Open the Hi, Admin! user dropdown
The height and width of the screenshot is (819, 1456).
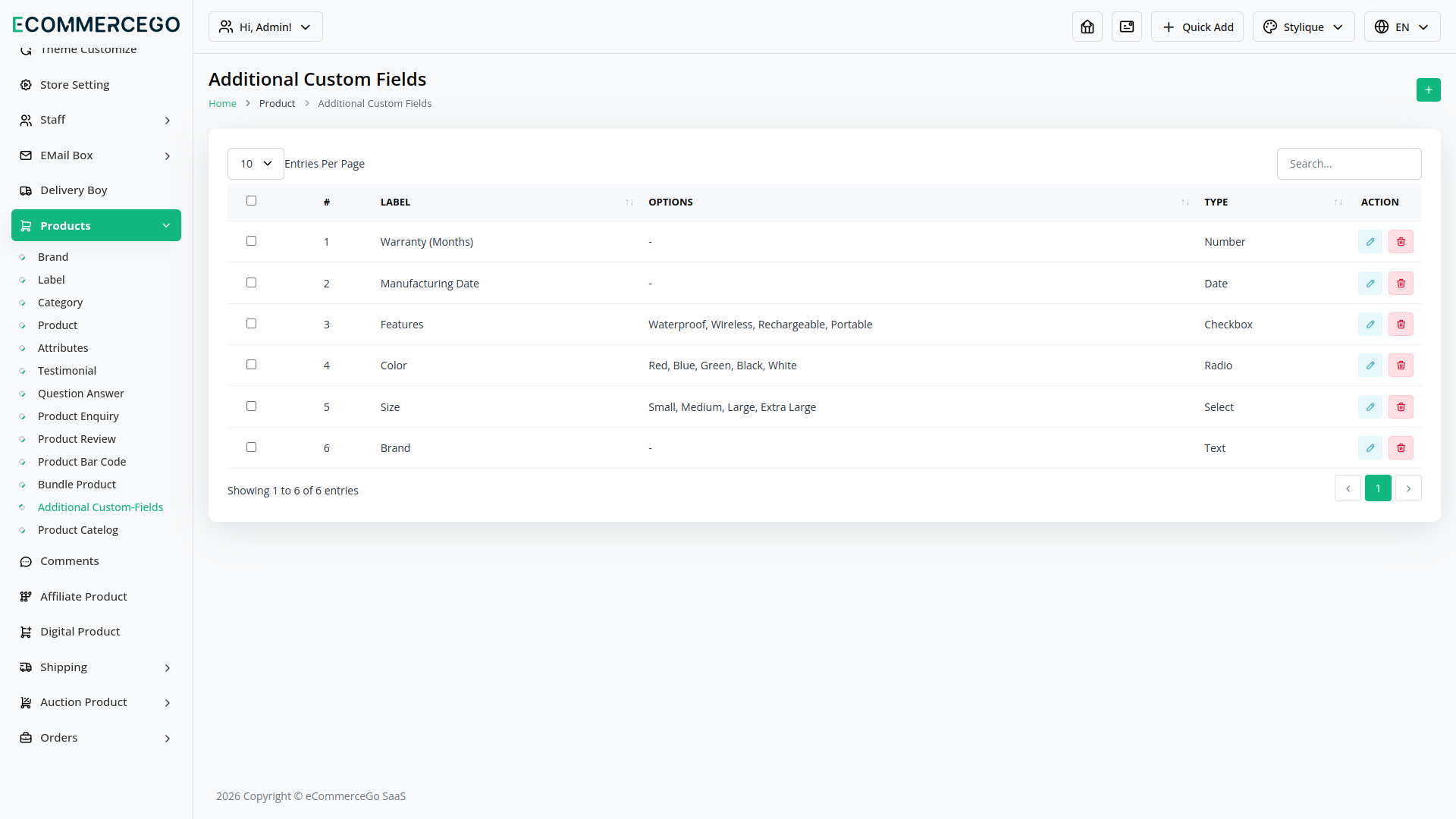pos(265,27)
